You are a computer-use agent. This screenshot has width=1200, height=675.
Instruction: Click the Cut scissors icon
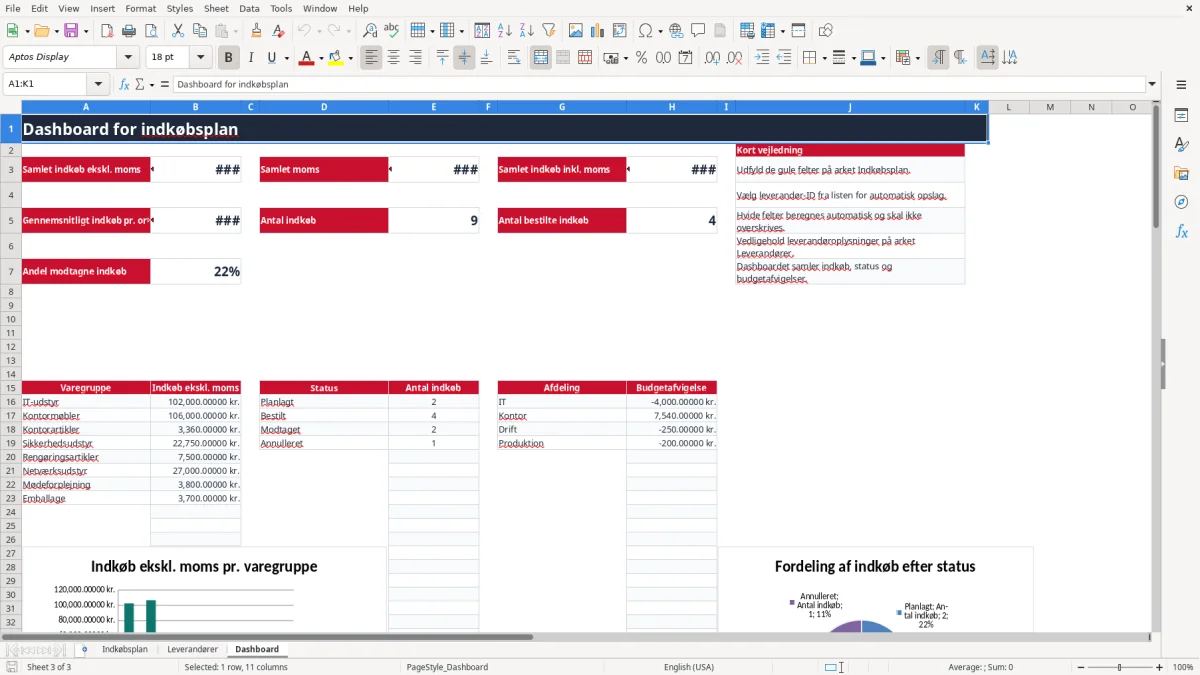[x=177, y=31]
